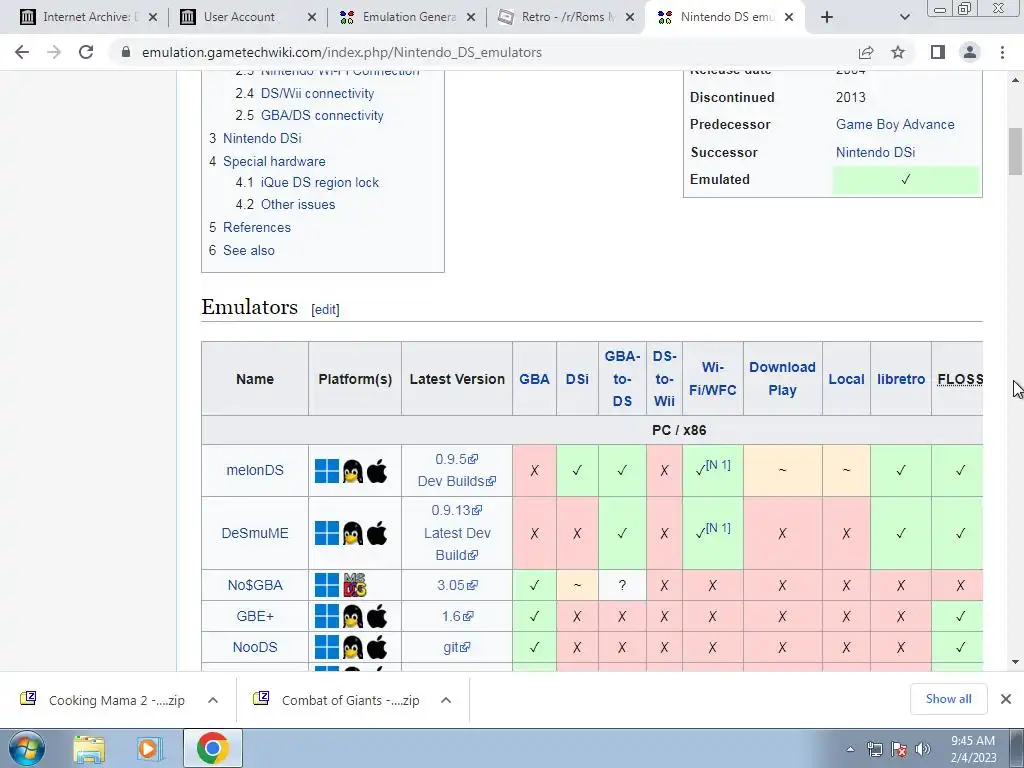Open the melonDS 0.9.5 version link

coord(456,459)
